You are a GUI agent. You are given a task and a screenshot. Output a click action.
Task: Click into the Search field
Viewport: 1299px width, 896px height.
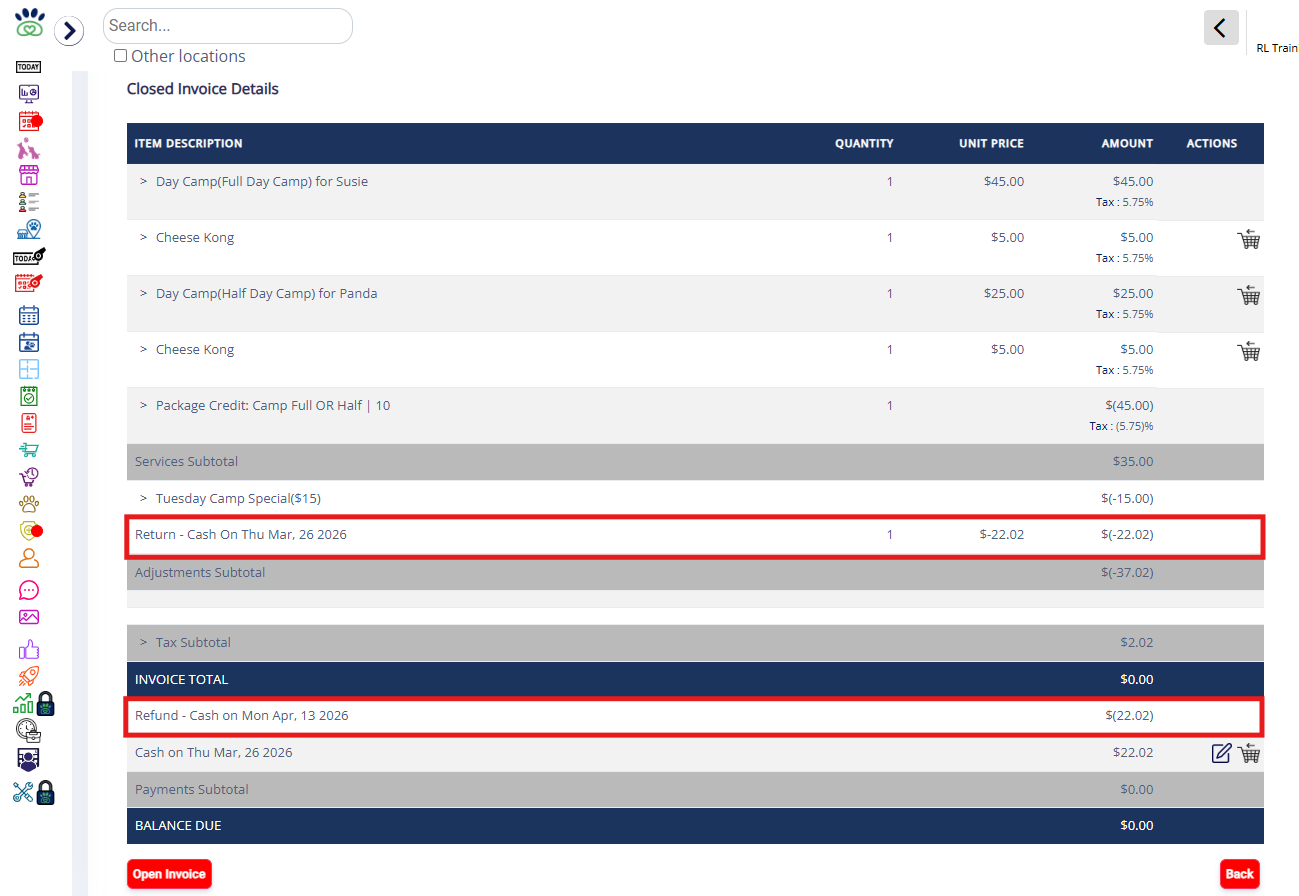point(228,26)
